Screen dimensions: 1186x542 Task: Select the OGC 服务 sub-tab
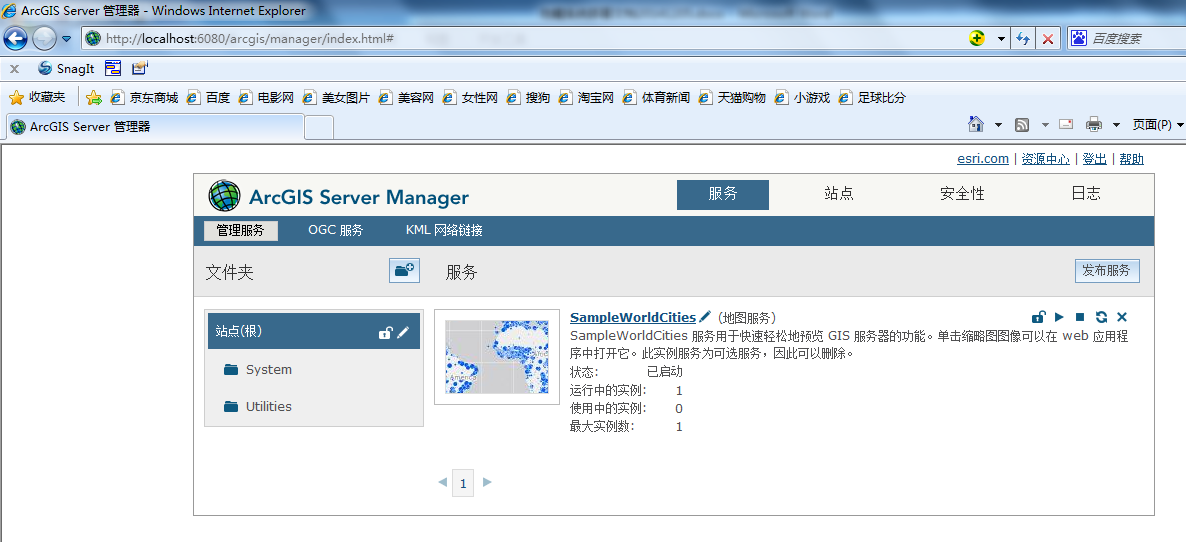click(x=336, y=231)
